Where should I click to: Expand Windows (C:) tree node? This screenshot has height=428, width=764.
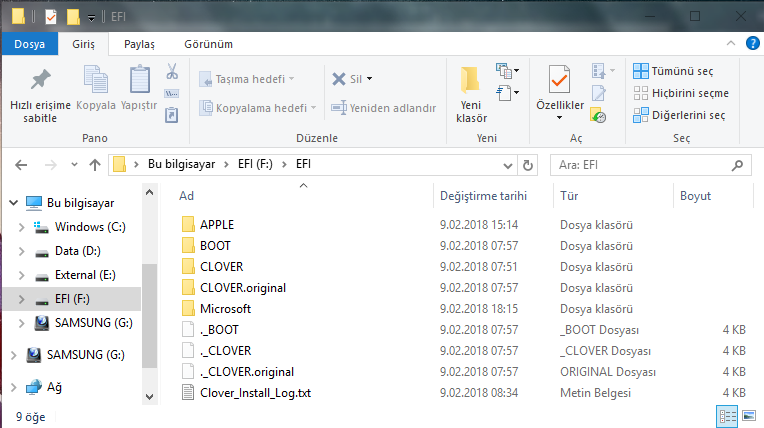point(21,227)
